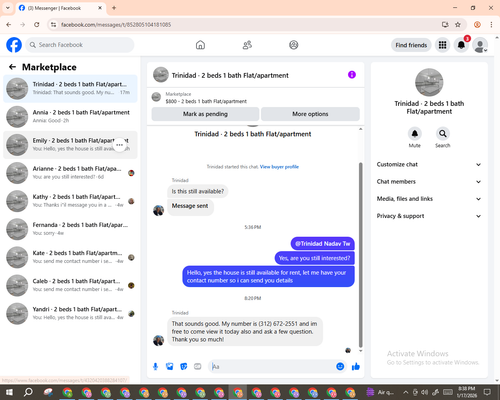Open the Home feed icon
This screenshot has height=400, width=500.
coord(200,45)
